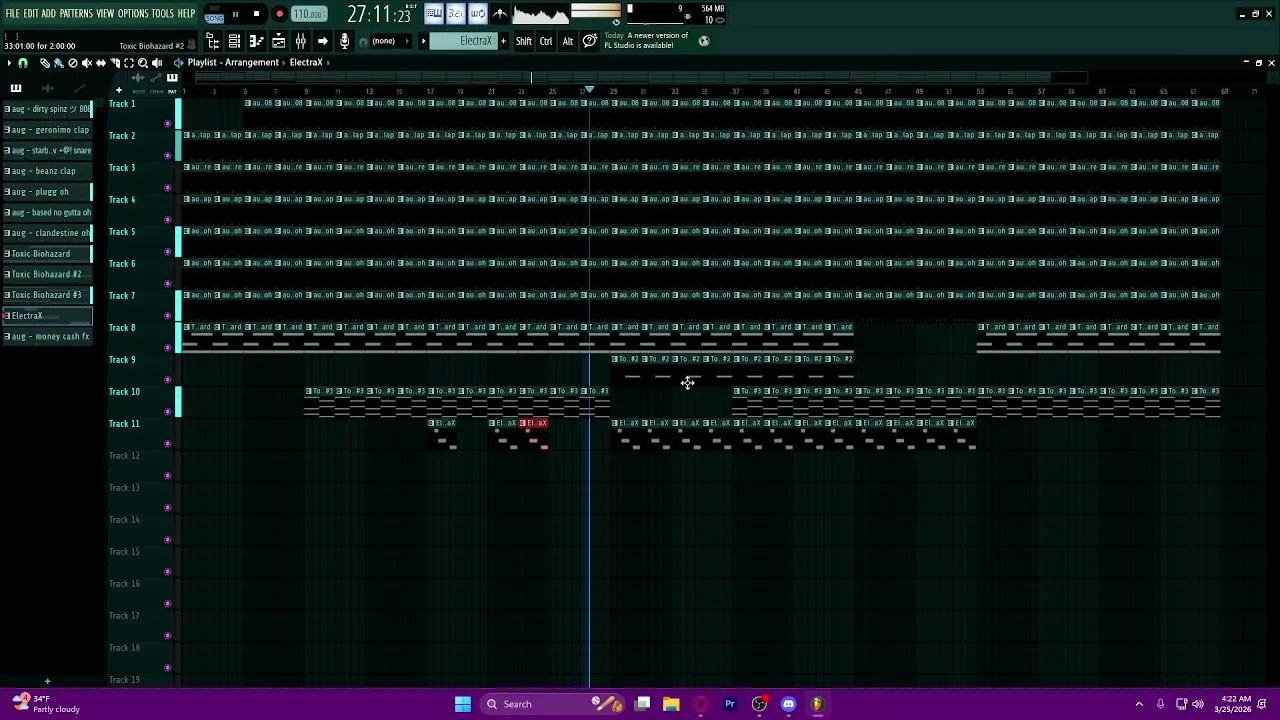Screen dimensions: 1280x720
Task: Click arrow left of pattern selector
Action: (423, 41)
